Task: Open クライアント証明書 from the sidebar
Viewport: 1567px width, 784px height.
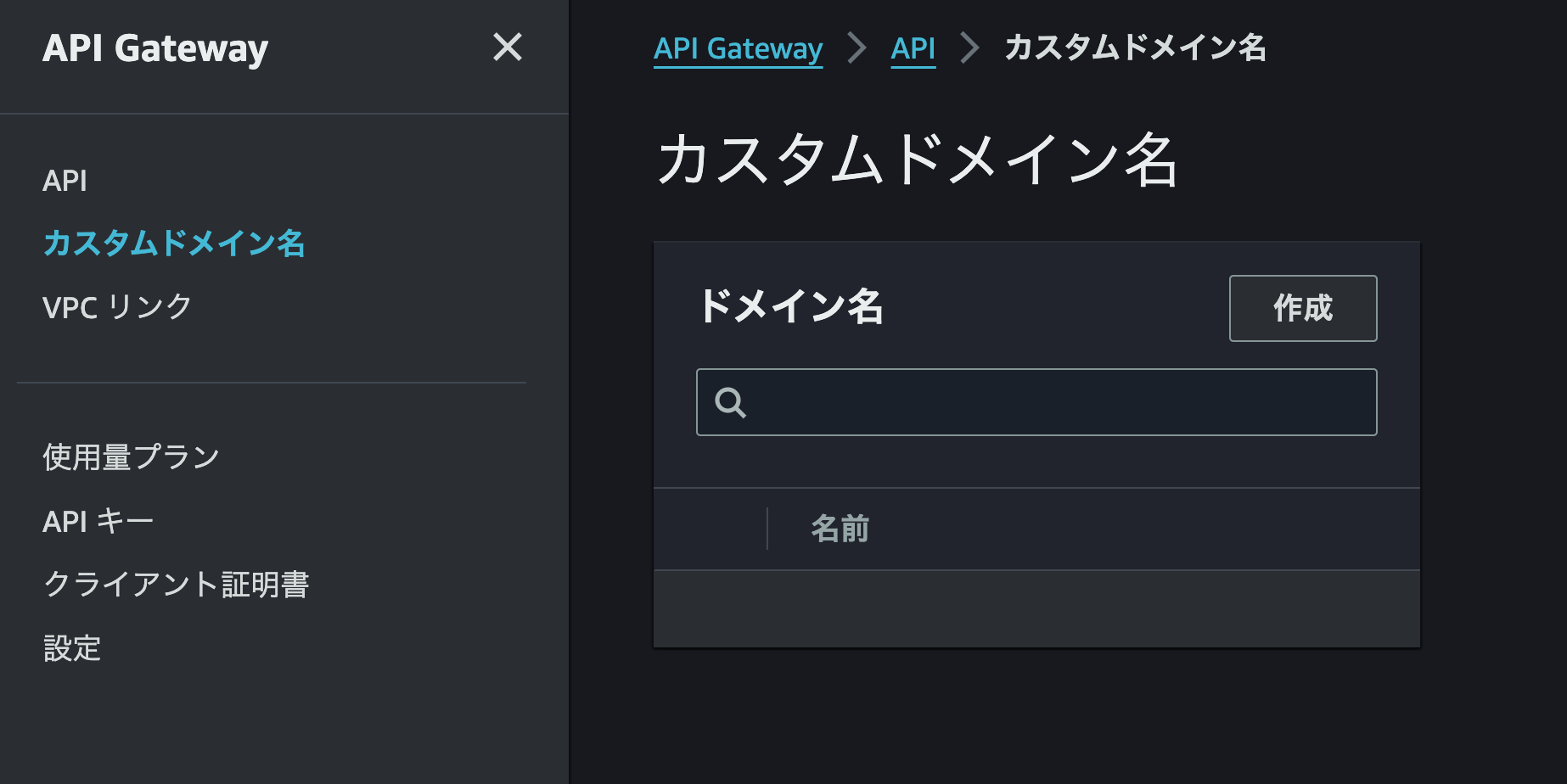Action: [177, 584]
